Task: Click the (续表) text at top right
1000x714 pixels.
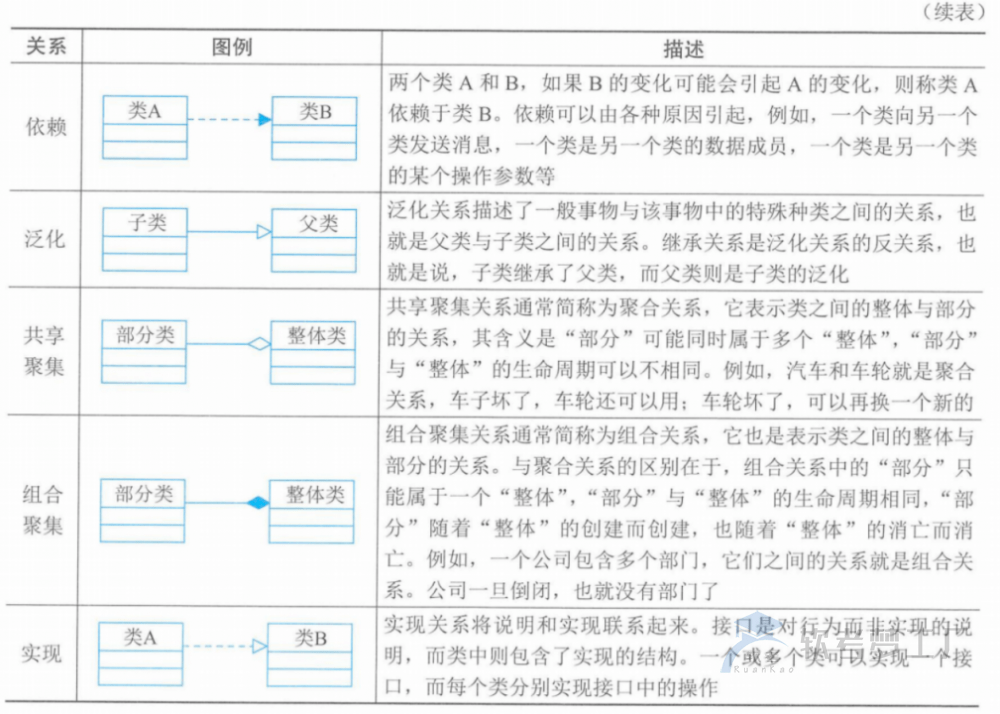Action: [x=954, y=12]
